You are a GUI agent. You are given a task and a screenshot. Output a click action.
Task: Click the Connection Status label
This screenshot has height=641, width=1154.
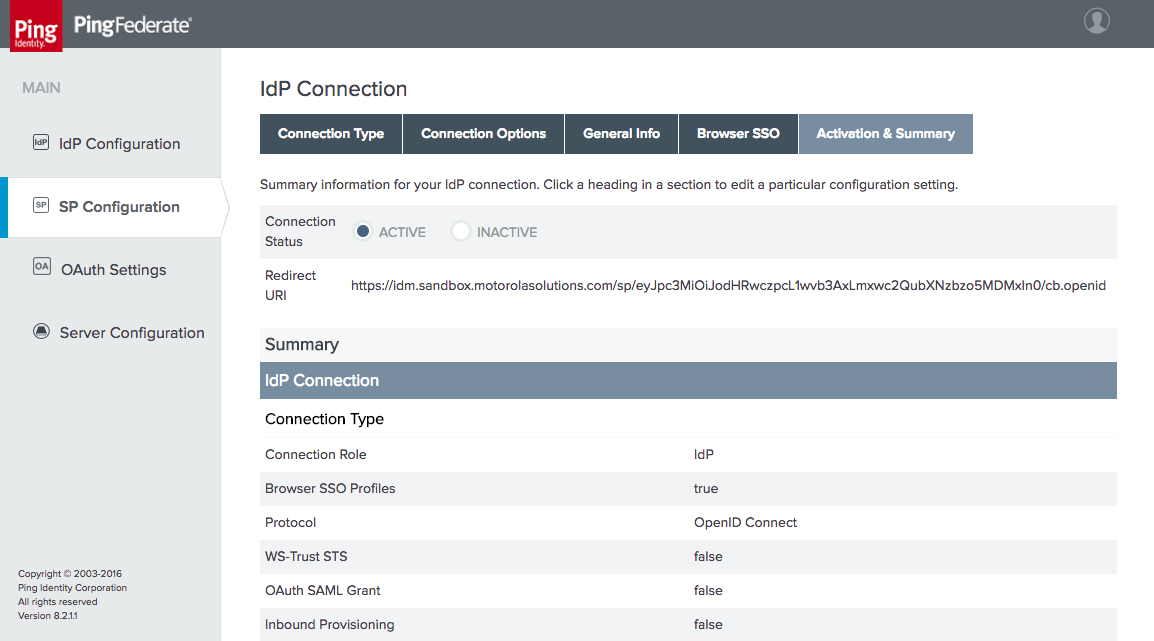pyautogui.click(x=300, y=231)
